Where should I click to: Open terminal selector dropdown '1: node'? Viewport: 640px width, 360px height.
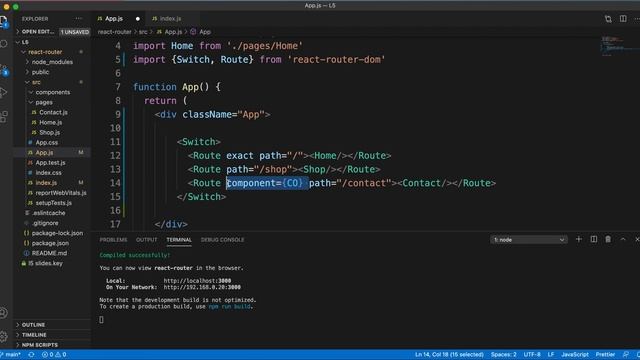[529, 240]
